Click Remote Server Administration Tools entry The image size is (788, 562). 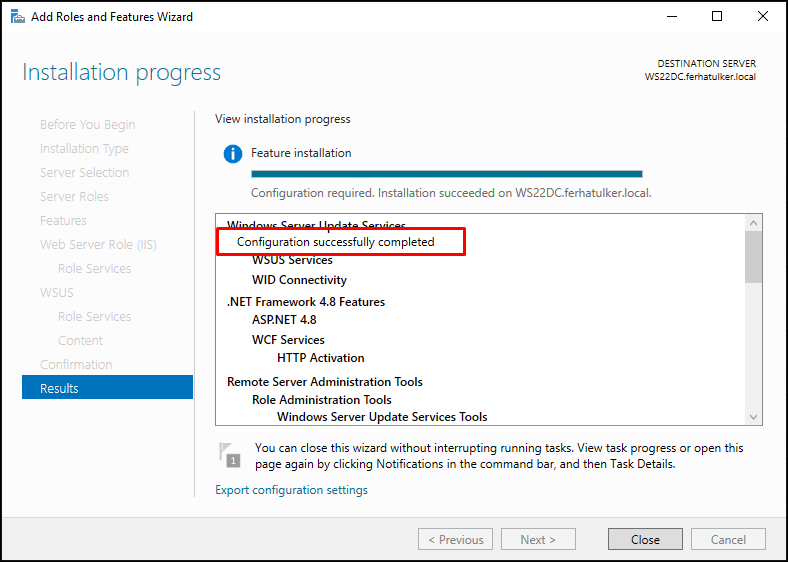(325, 382)
